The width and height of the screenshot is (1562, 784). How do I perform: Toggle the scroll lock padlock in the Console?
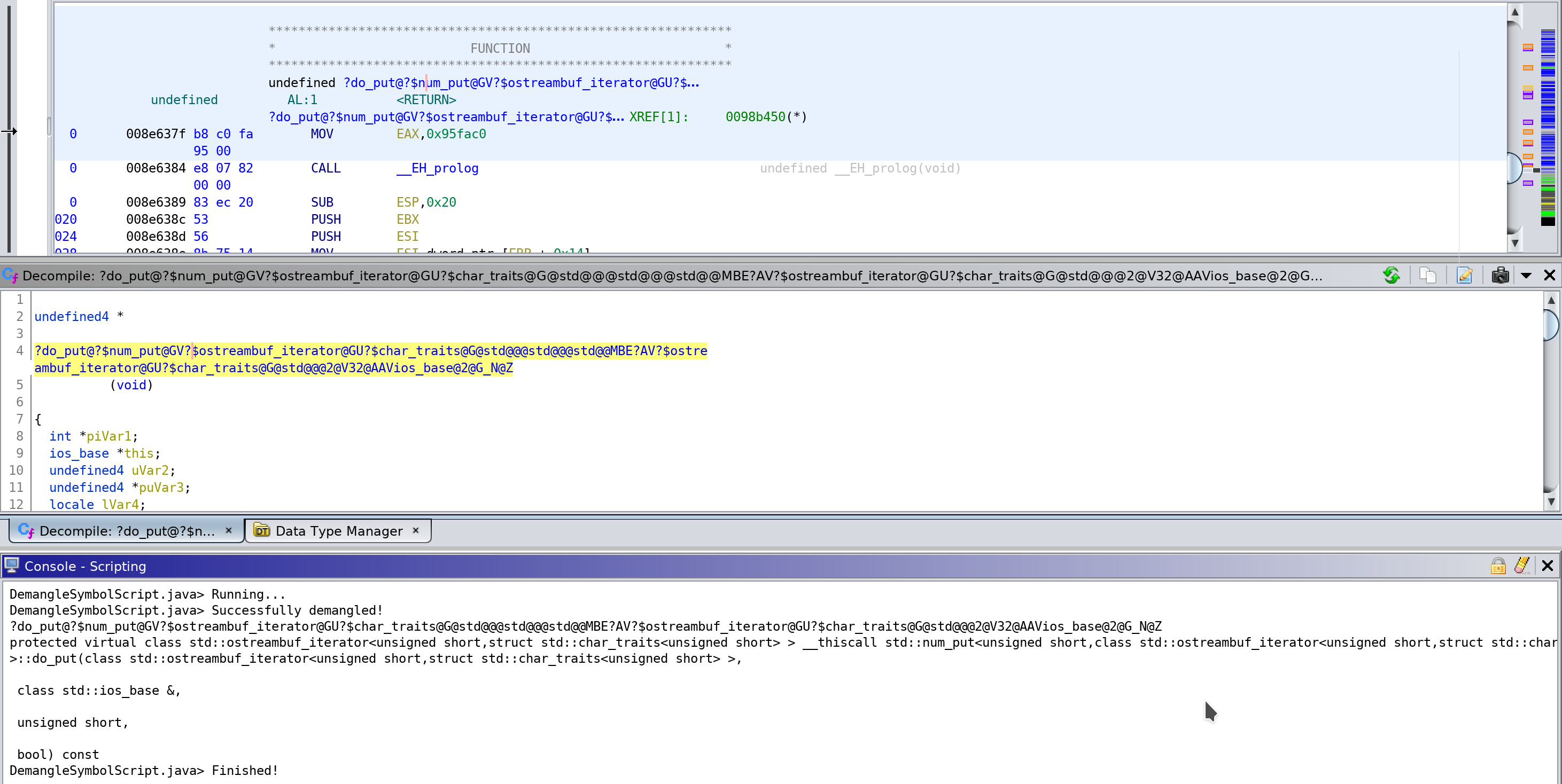[x=1498, y=565]
